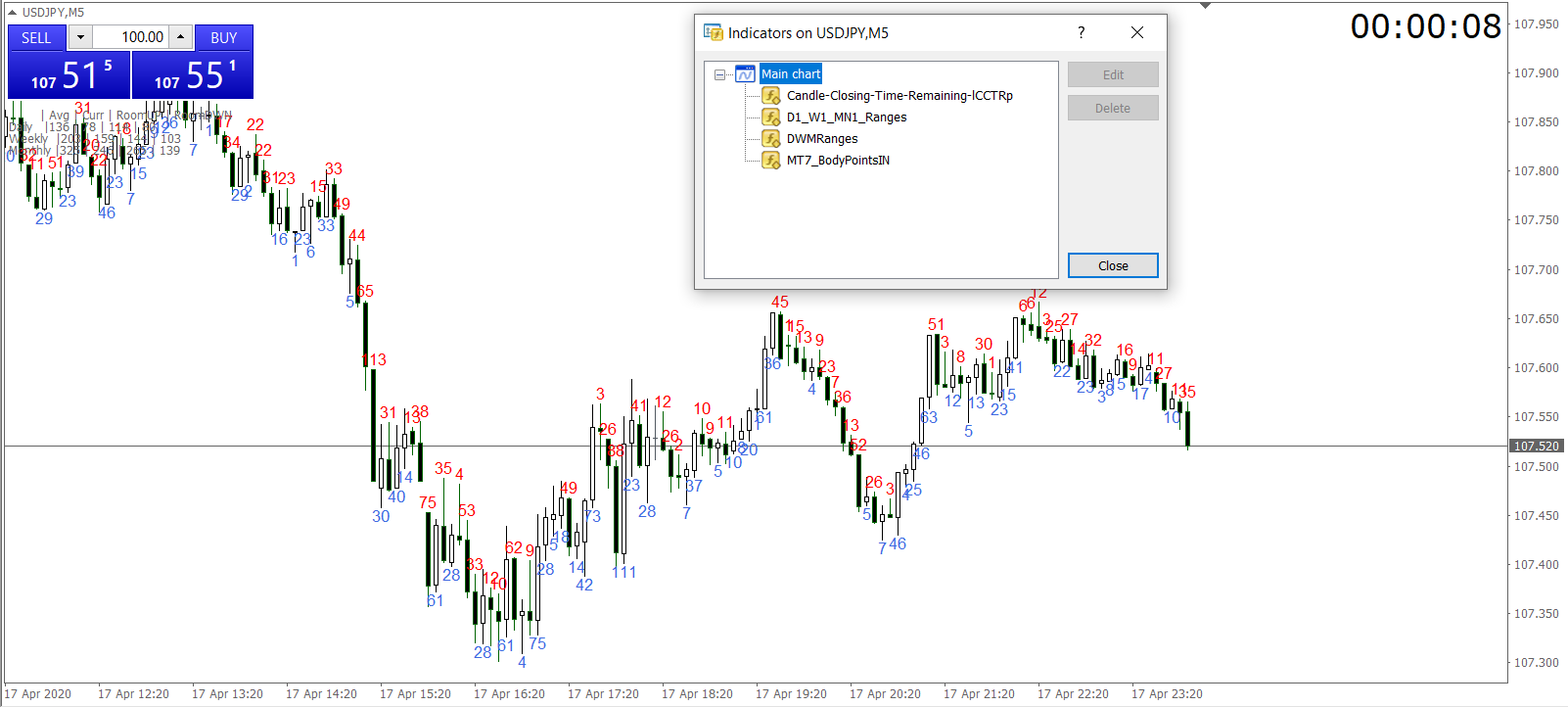Click the chart shift triangle marker at top
The image size is (1568, 707).
tap(1206, 6)
